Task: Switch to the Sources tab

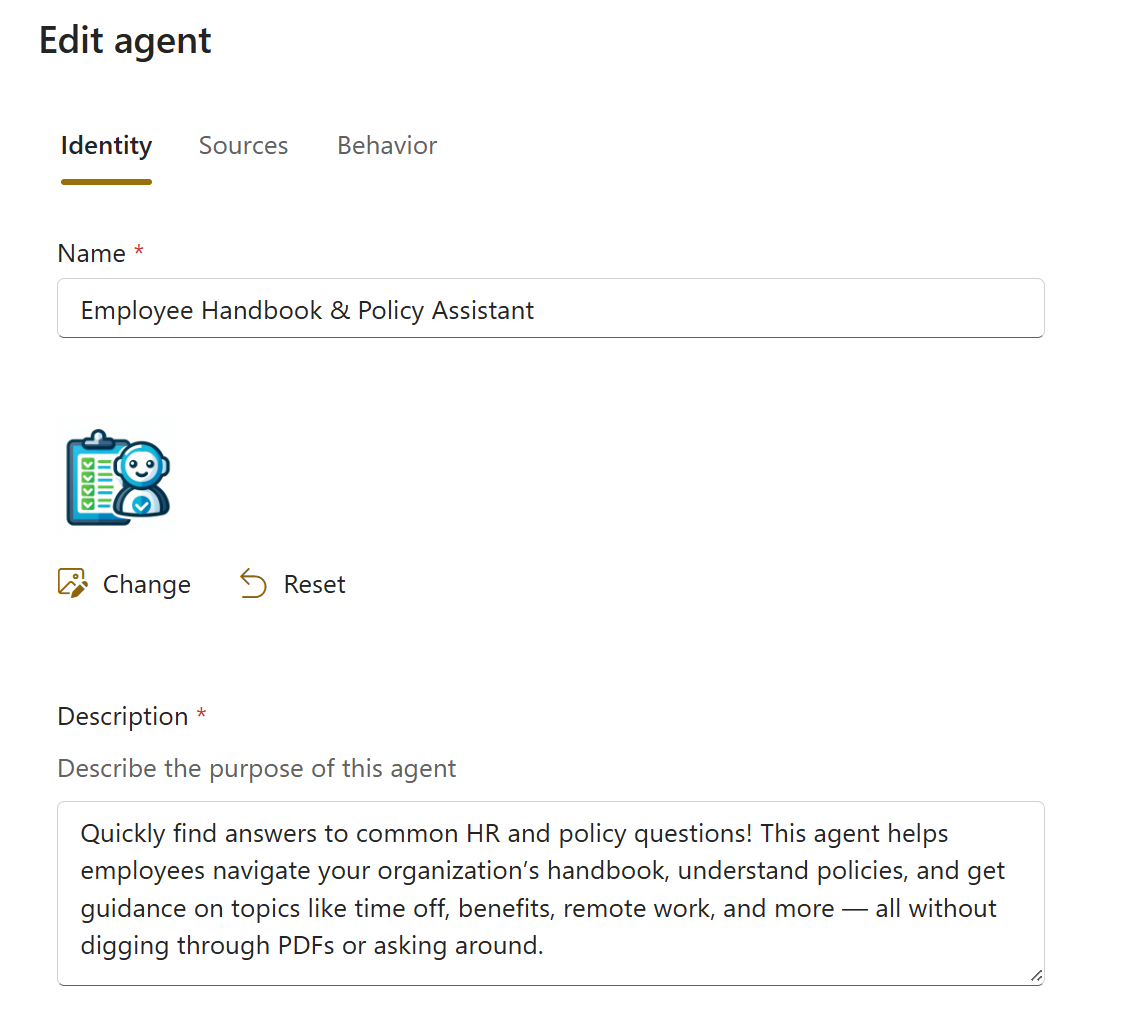Action: point(243,145)
